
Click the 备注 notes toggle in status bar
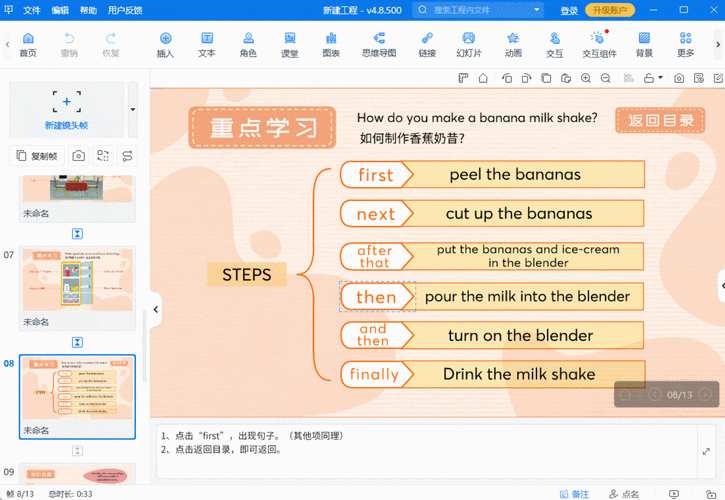(x=574, y=494)
